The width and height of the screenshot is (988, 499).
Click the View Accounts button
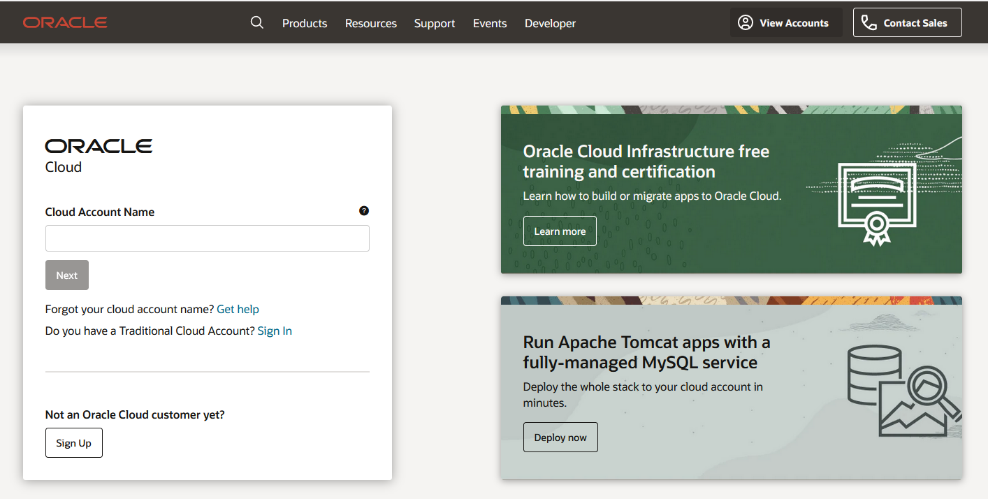786,23
